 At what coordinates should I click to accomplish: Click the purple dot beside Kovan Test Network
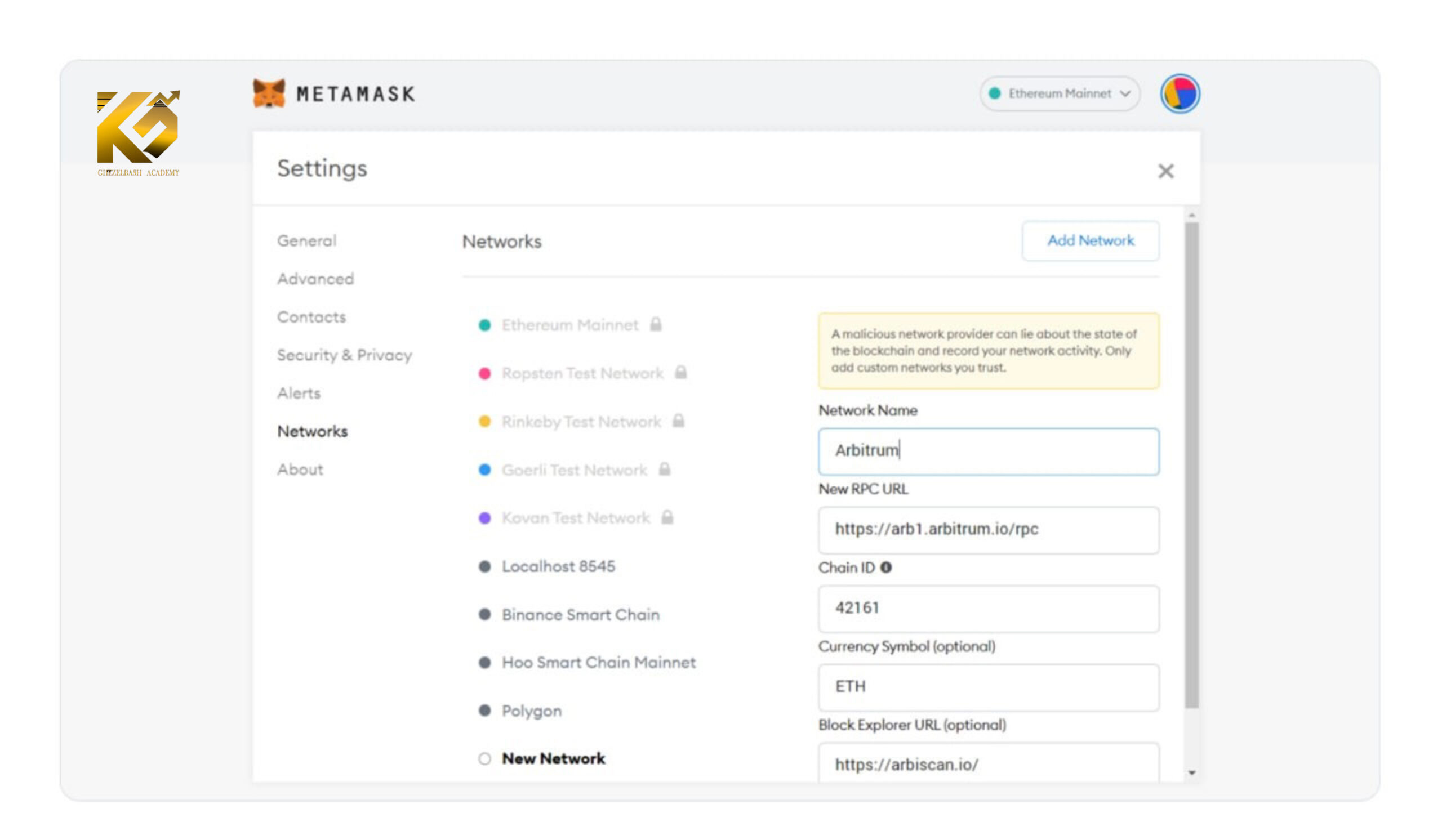pos(484,518)
